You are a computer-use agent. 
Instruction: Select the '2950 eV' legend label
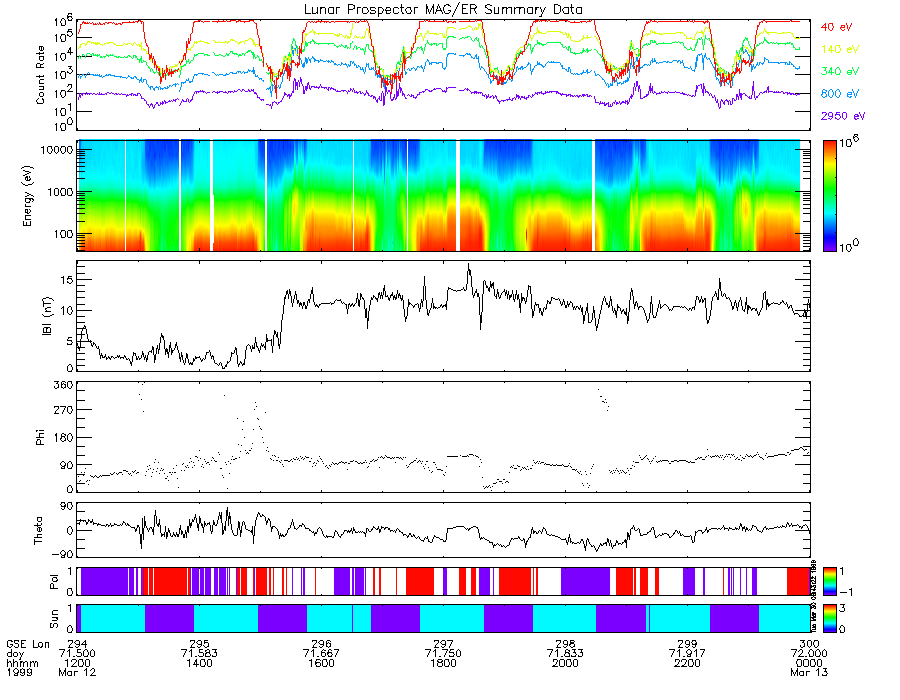click(843, 116)
